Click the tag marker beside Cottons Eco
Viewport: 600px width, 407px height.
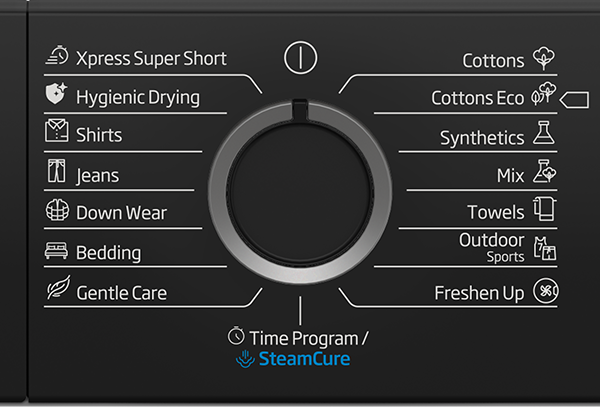click(574, 98)
